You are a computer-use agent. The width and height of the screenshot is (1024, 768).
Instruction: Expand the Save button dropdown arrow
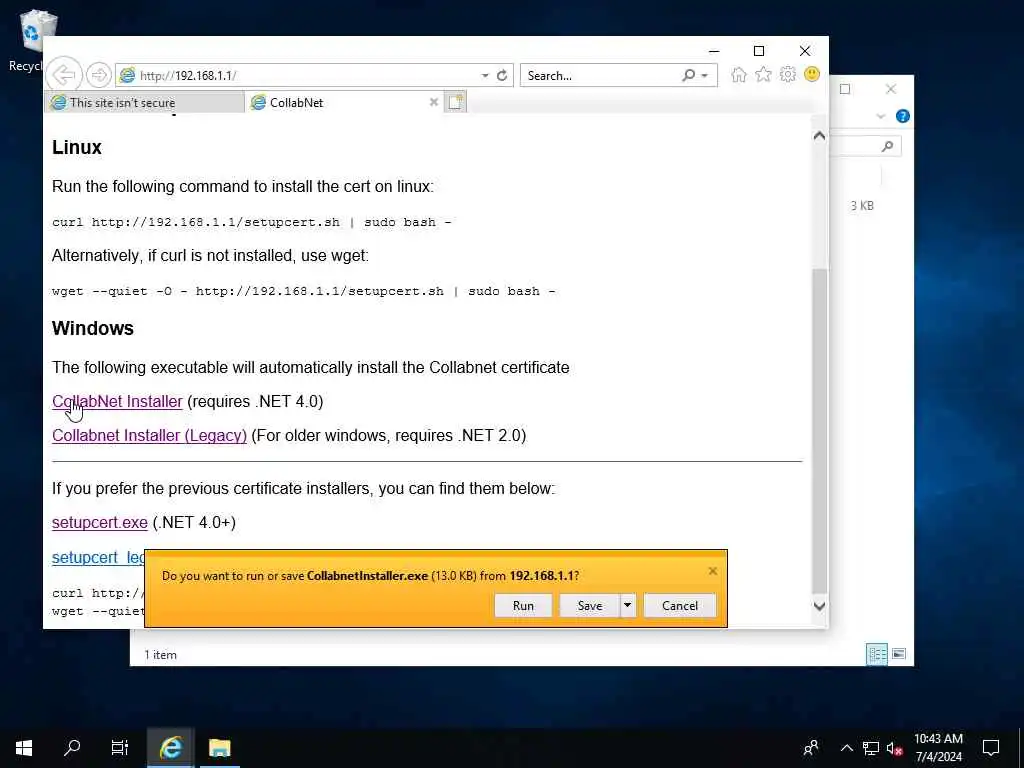point(628,605)
